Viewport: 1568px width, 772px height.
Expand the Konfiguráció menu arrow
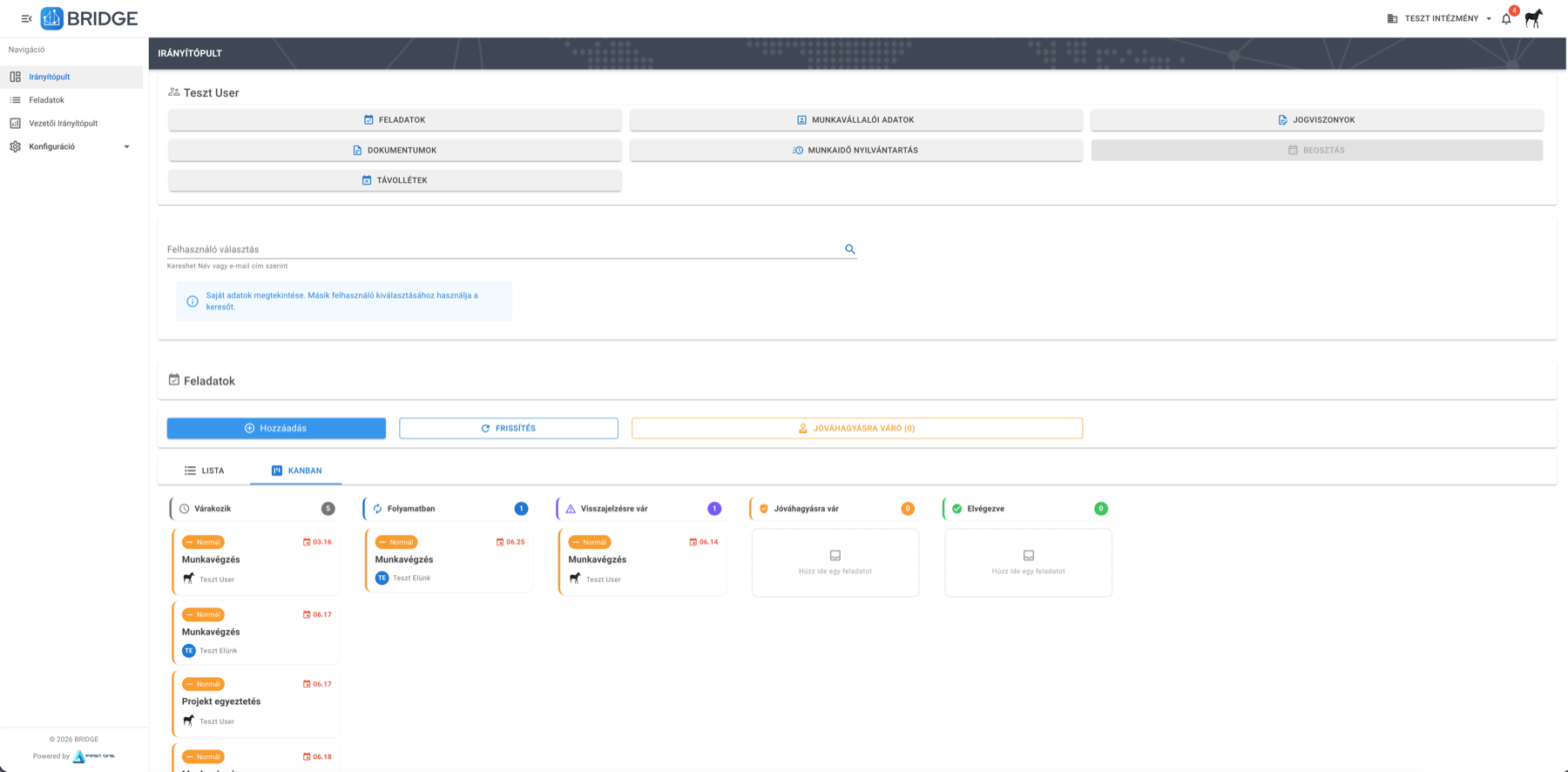(x=127, y=146)
